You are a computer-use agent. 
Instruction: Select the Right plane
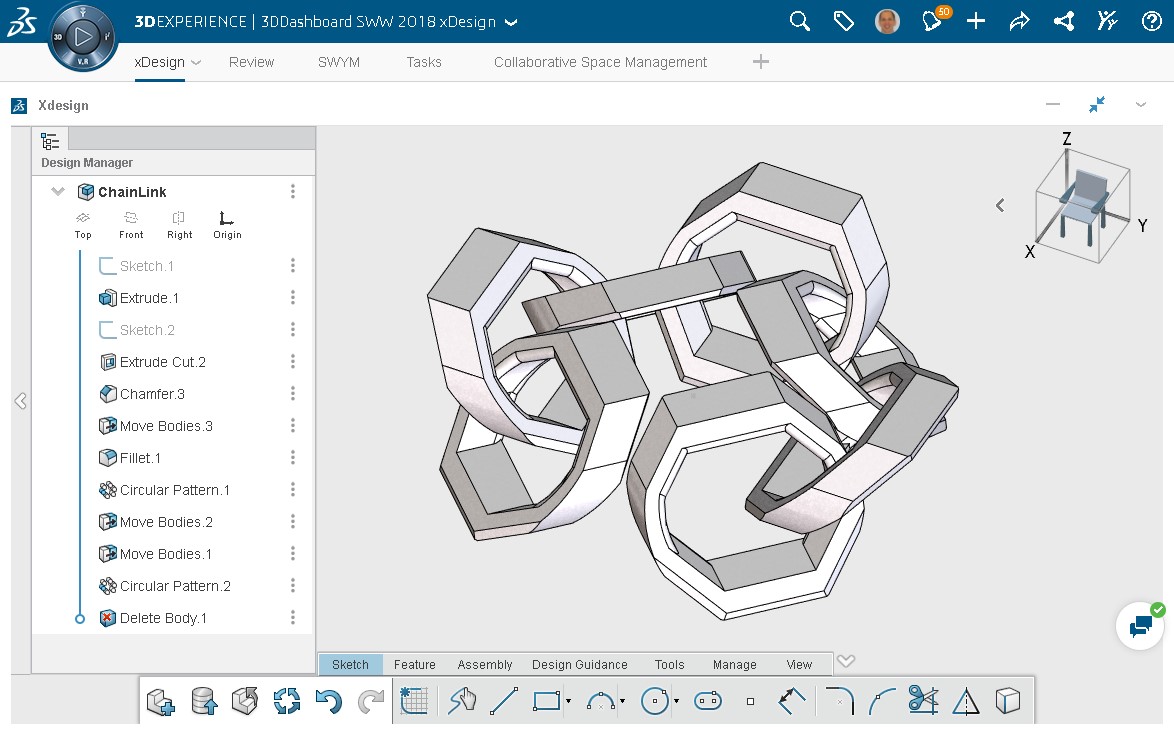coord(179,225)
